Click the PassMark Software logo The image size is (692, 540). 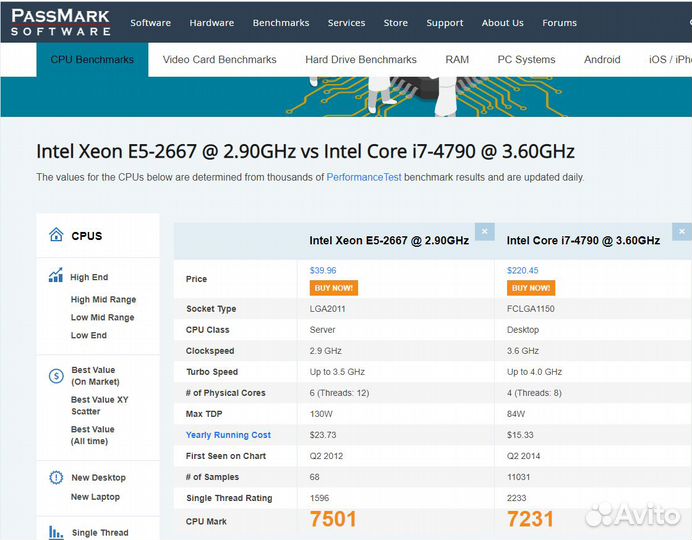[x=60, y=22]
